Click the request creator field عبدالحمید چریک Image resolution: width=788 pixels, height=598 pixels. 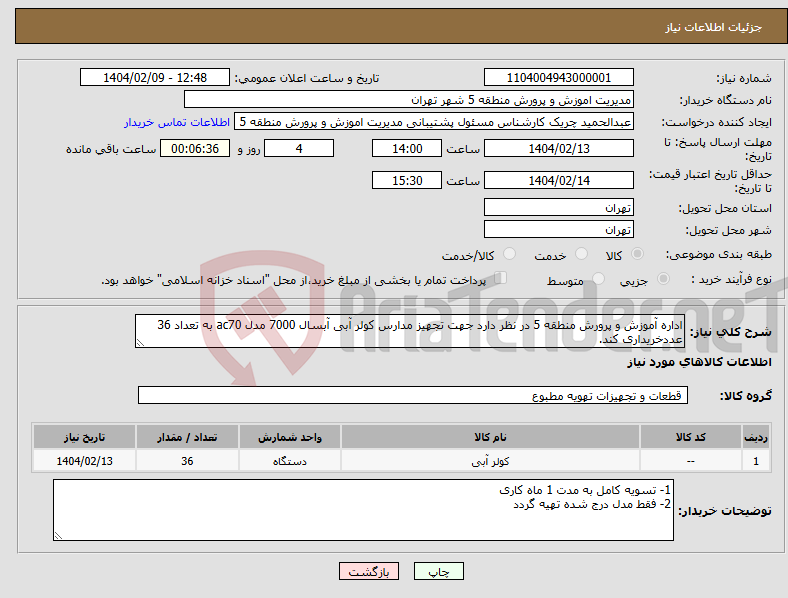tap(434, 122)
